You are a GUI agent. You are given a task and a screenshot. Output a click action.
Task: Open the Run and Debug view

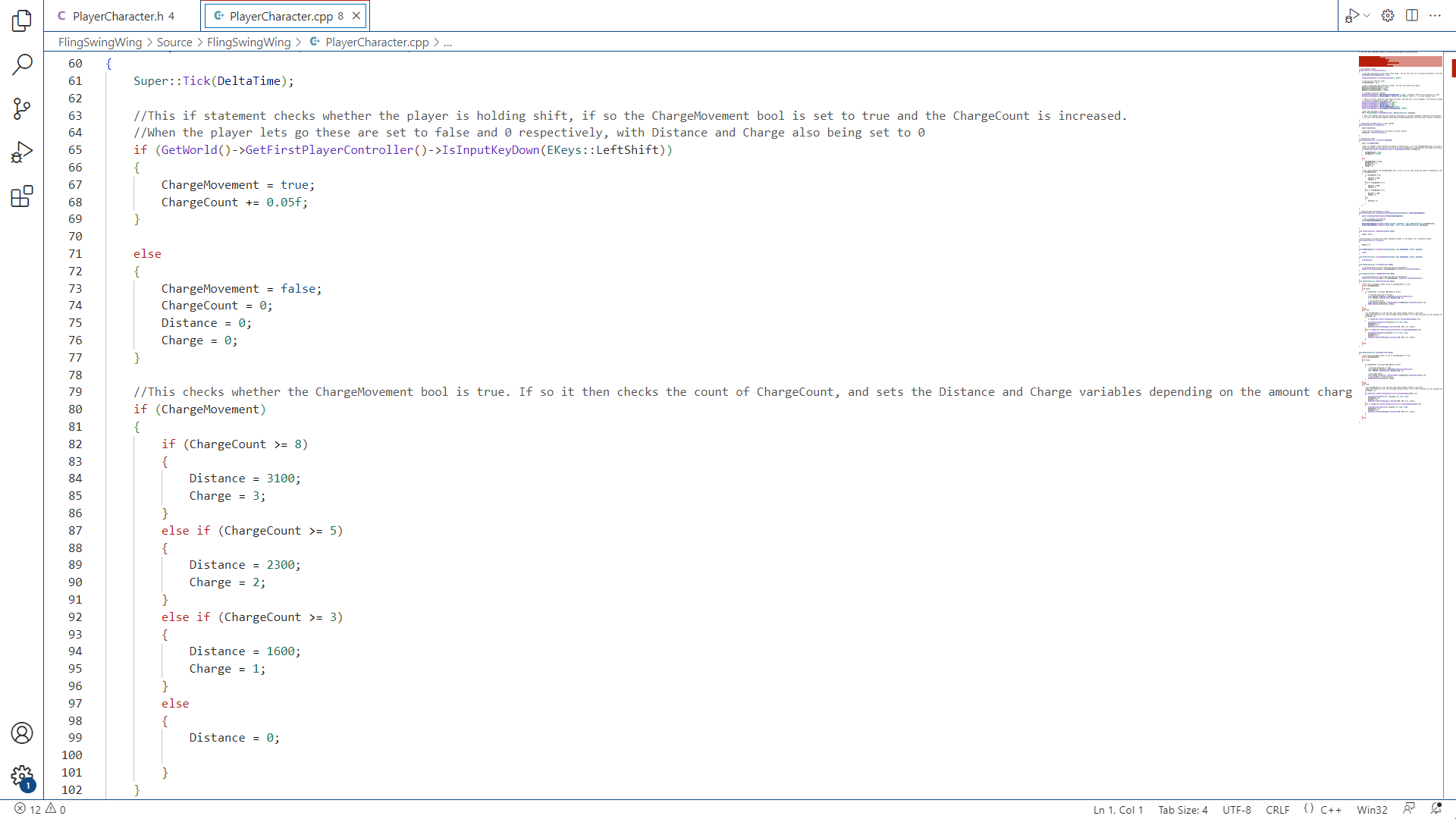pos(22,152)
